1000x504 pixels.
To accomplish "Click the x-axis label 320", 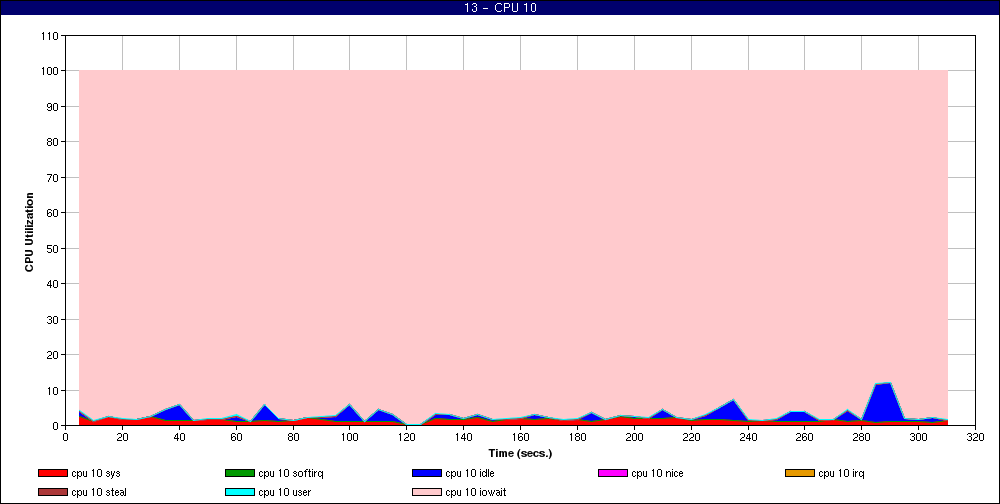I will pyautogui.click(x=975, y=437).
